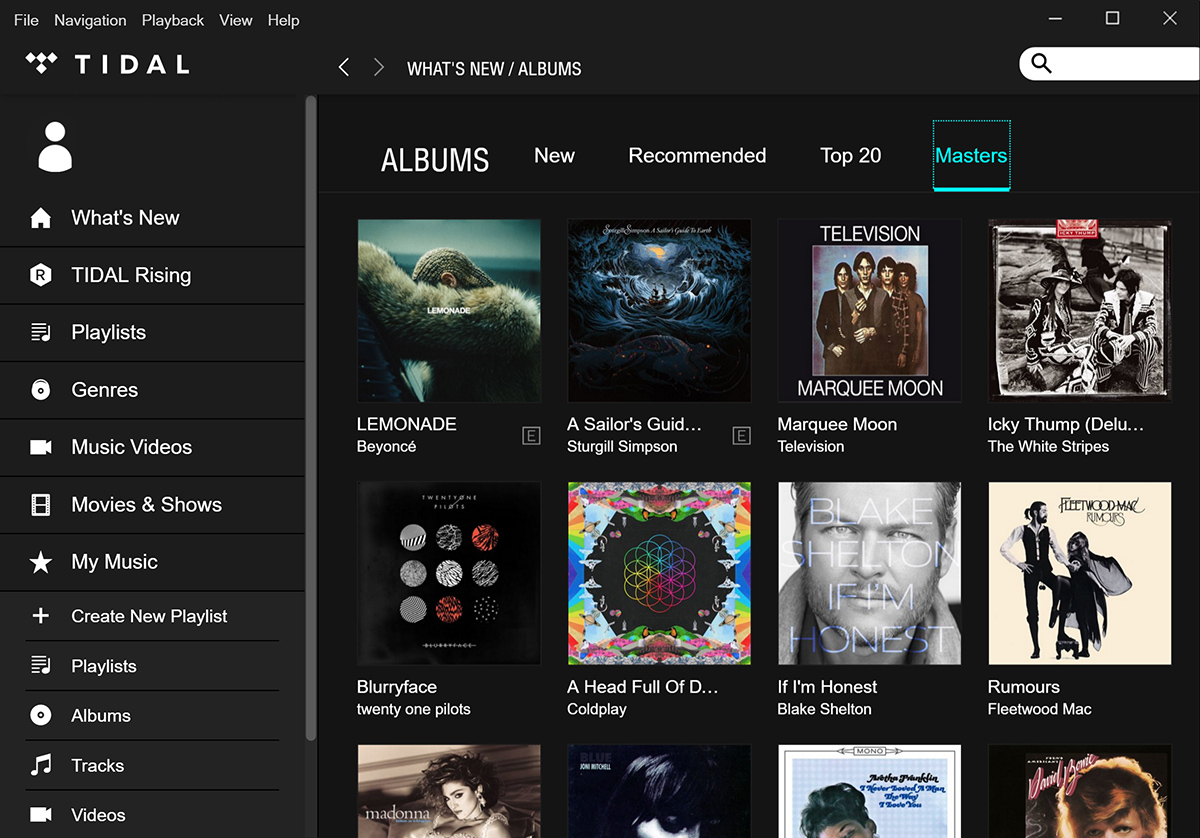Open the Help menu

click(284, 20)
